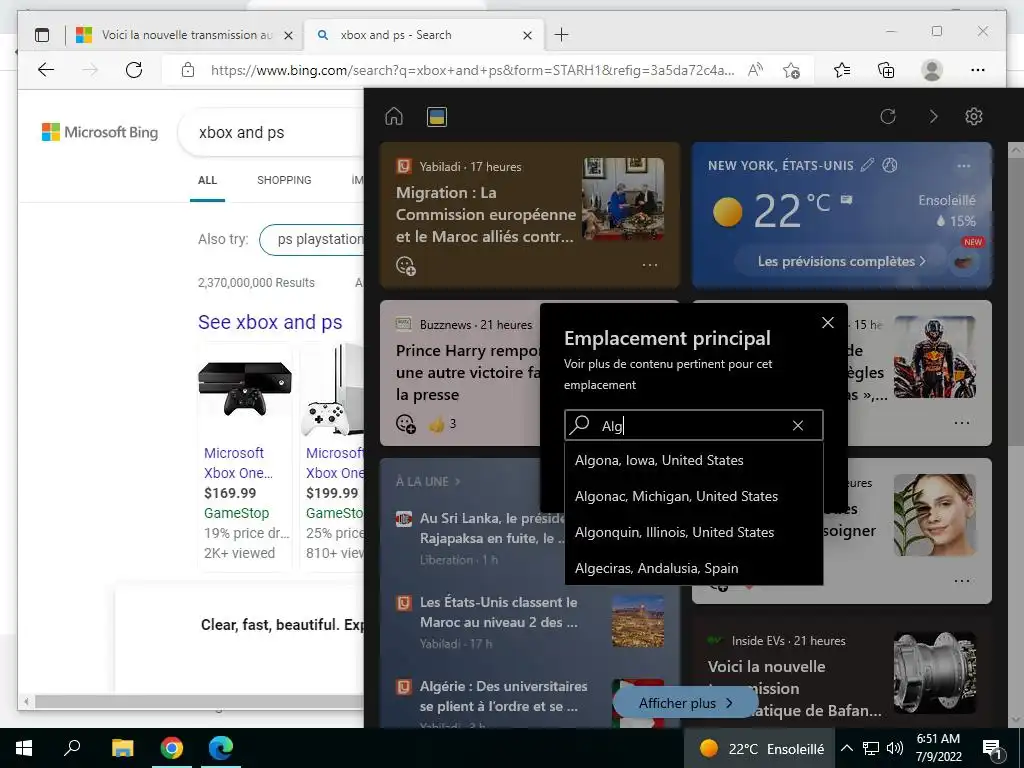Open Les États-Unis classent le Maroc article
The image size is (1024, 768).
click(x=498, y=612)
